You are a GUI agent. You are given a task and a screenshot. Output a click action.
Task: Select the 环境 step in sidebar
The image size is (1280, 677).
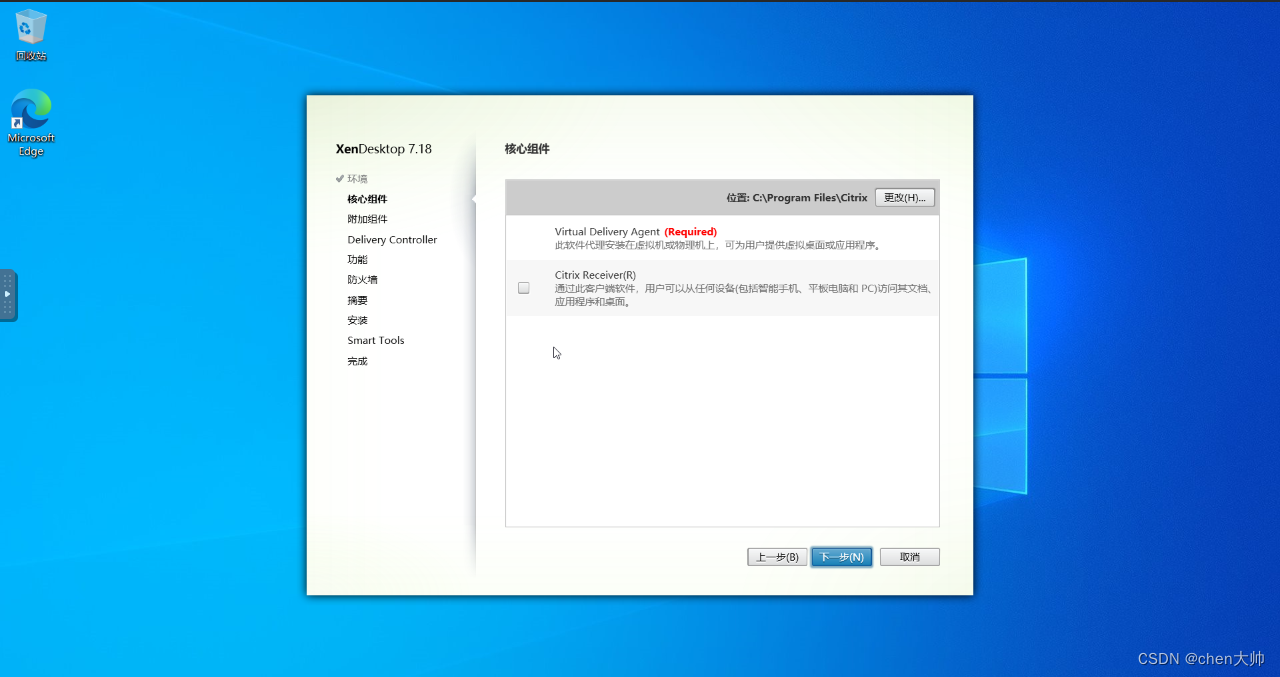pyautogui.click(x=357, y=179)
